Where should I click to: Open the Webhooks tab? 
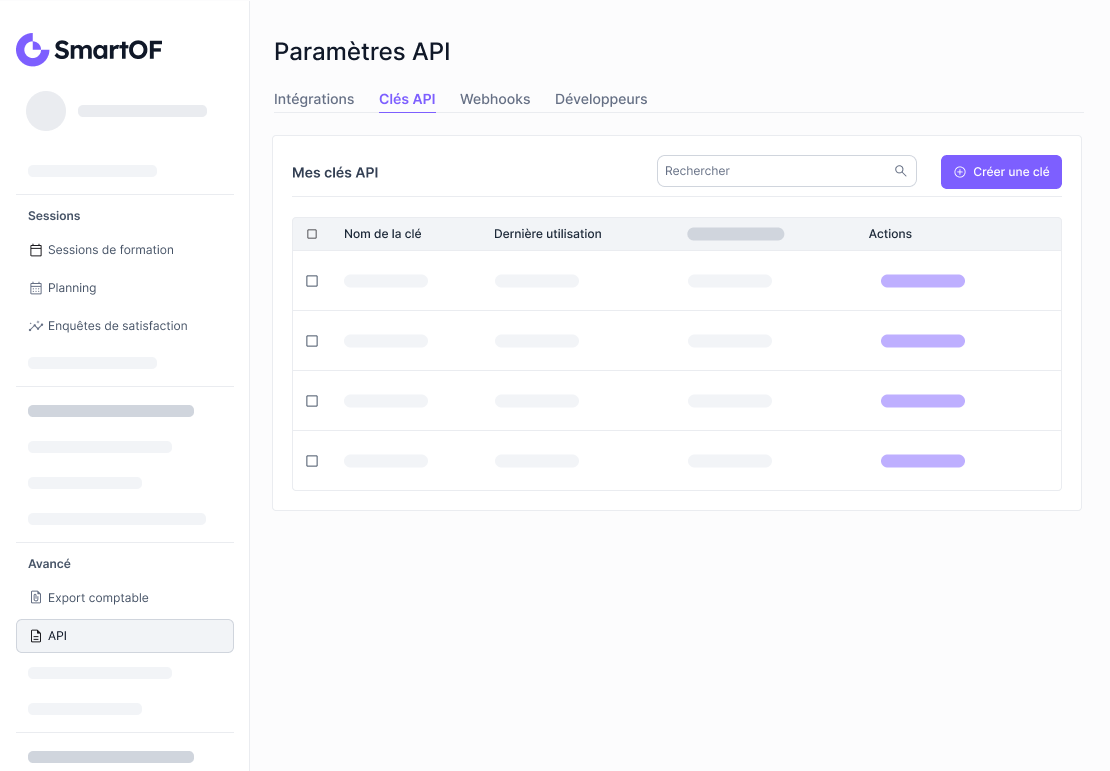tap(495, 99)
